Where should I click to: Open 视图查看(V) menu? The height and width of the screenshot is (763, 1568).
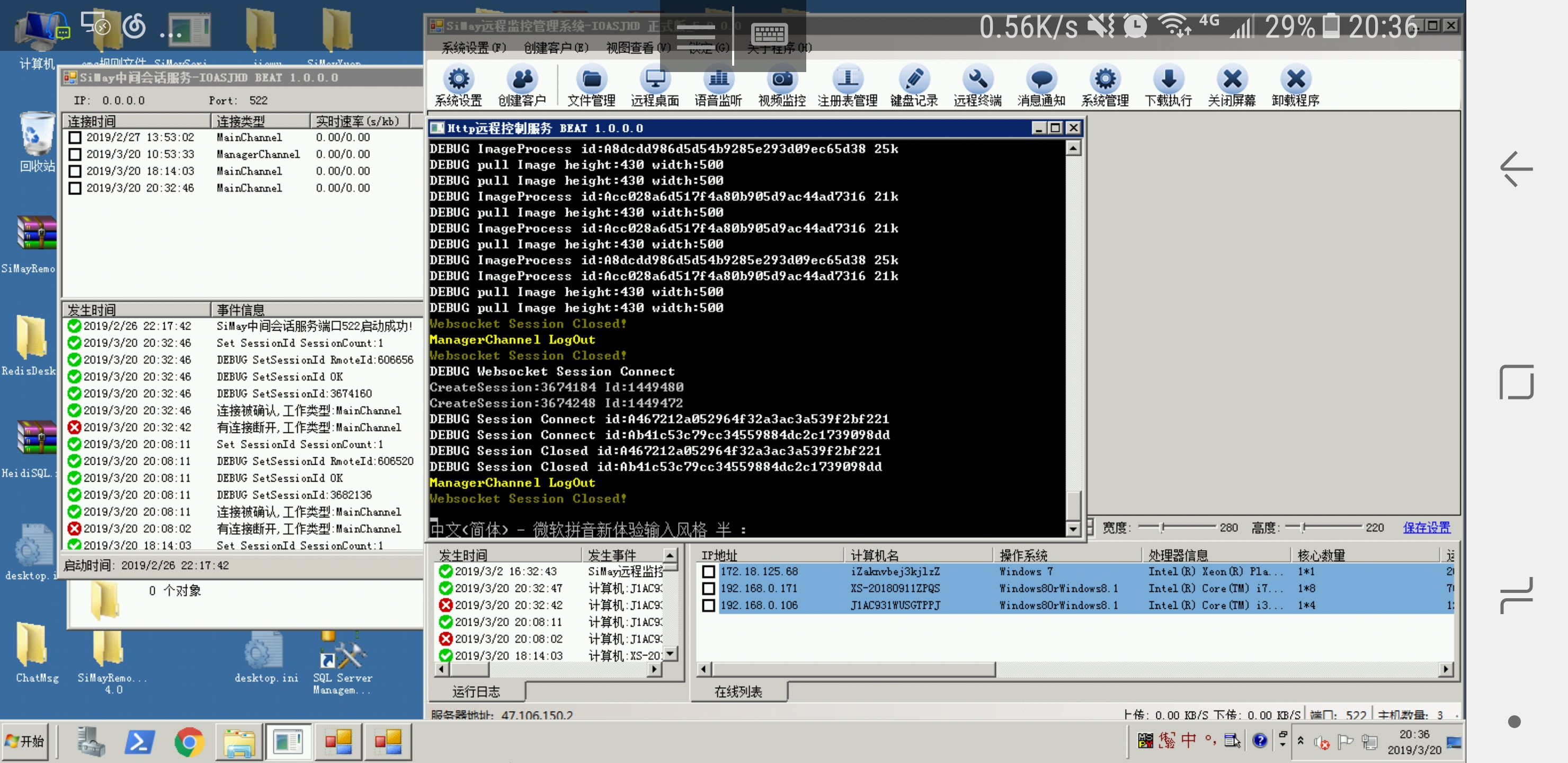(x=638, y=48)
